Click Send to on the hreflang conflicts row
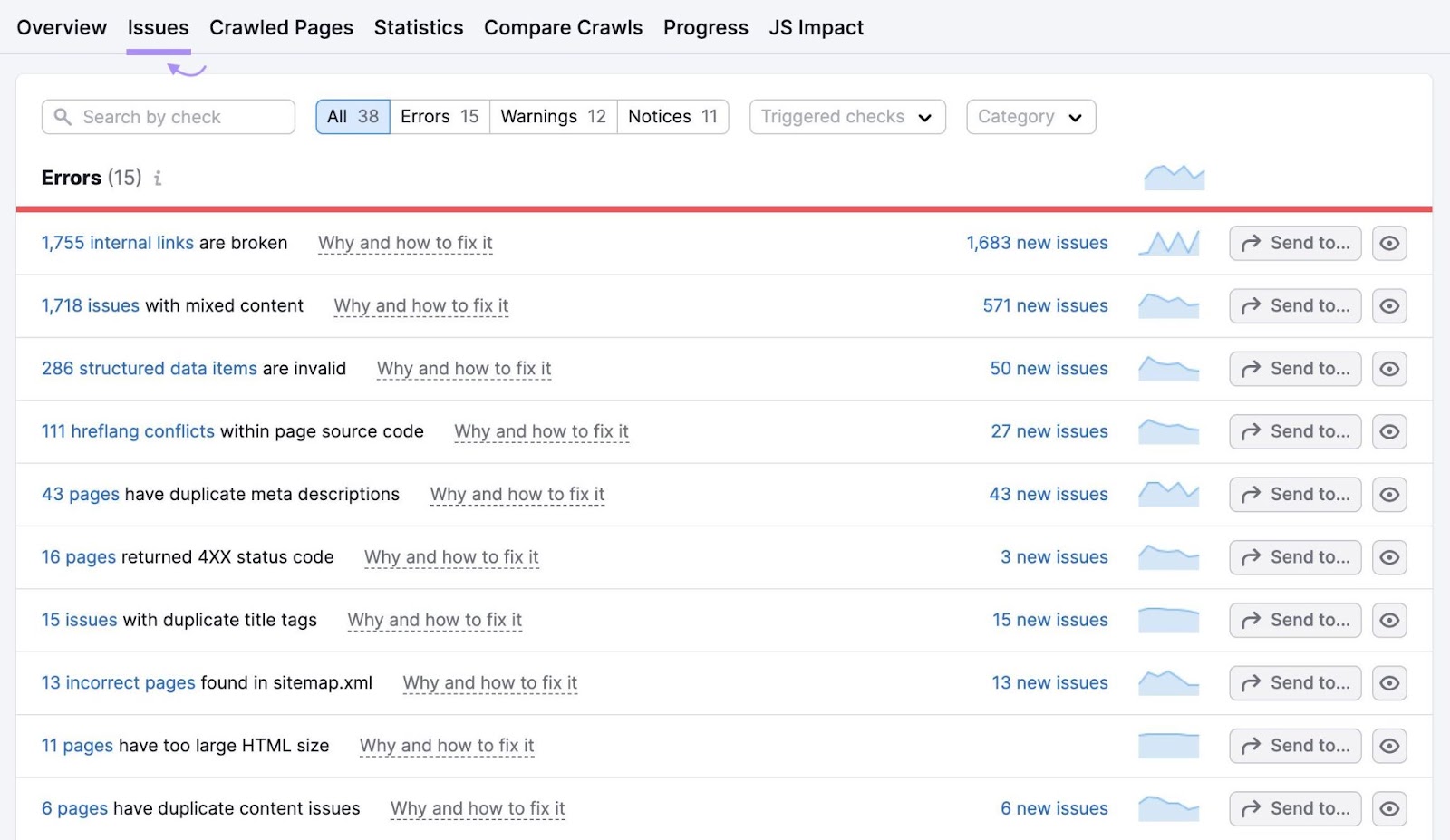 [x=1294, y=431]
